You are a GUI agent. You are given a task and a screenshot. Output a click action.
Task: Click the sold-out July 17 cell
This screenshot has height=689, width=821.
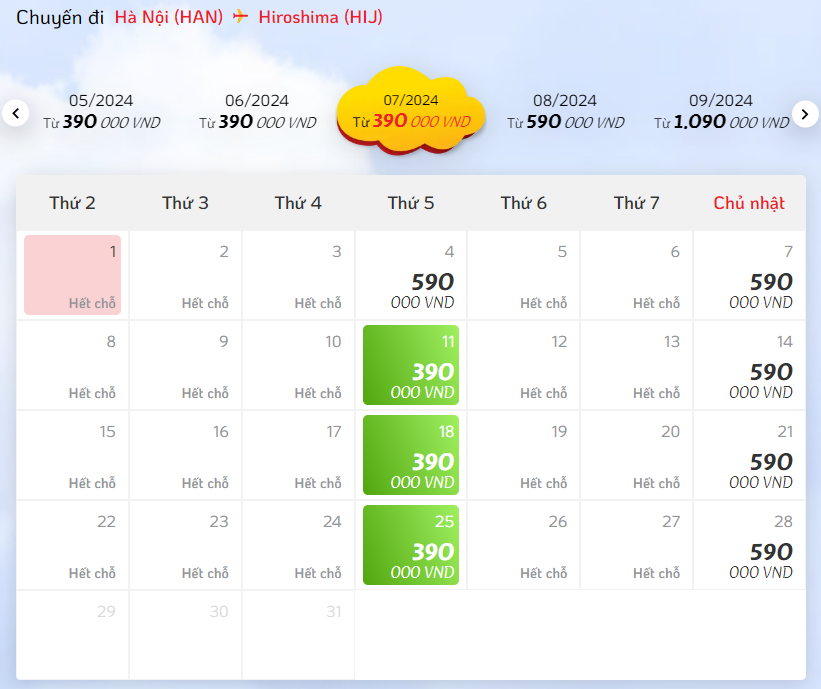point(298,455)
